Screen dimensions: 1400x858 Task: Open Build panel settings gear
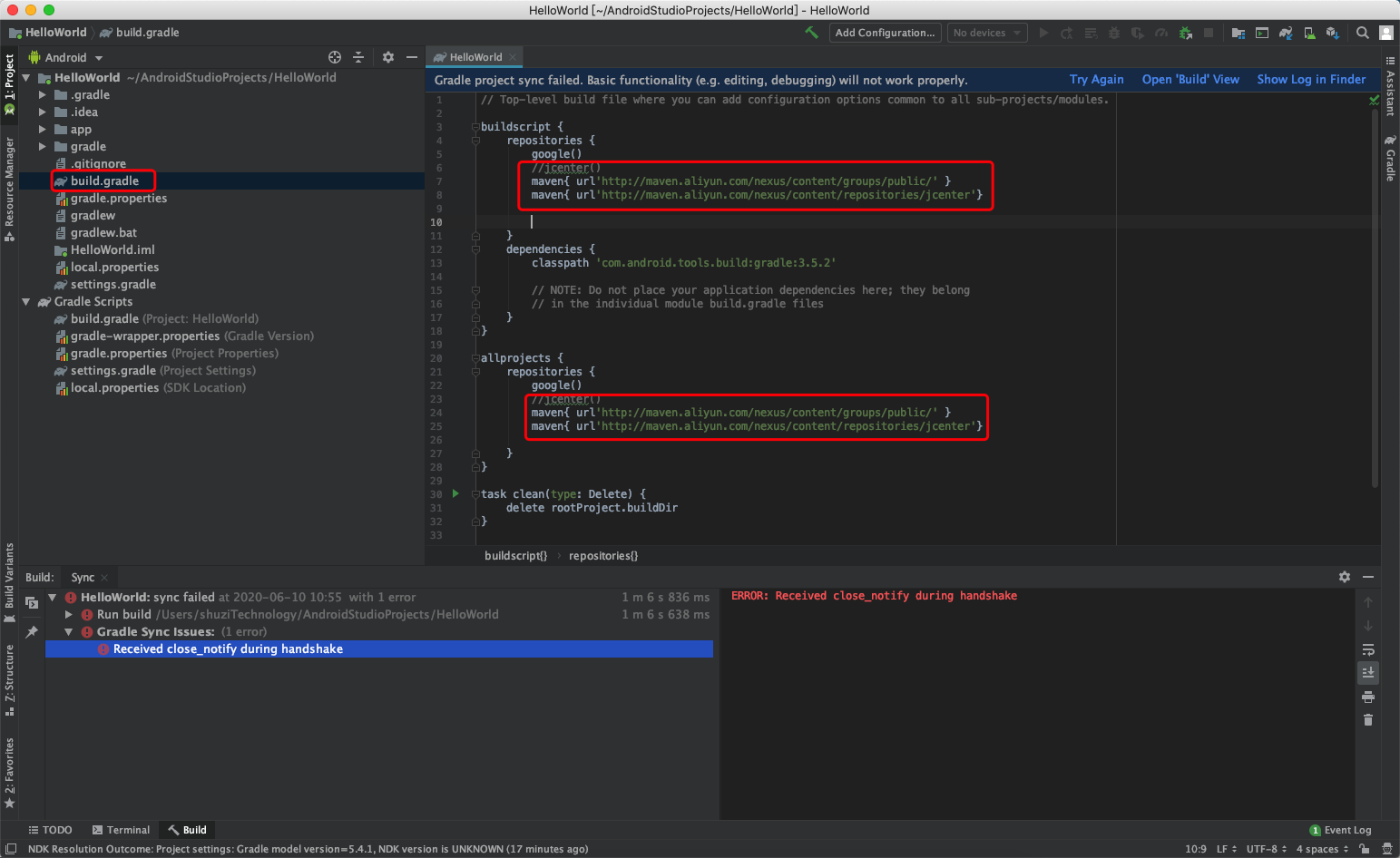pyautogui.click(x=1345, y=577)
